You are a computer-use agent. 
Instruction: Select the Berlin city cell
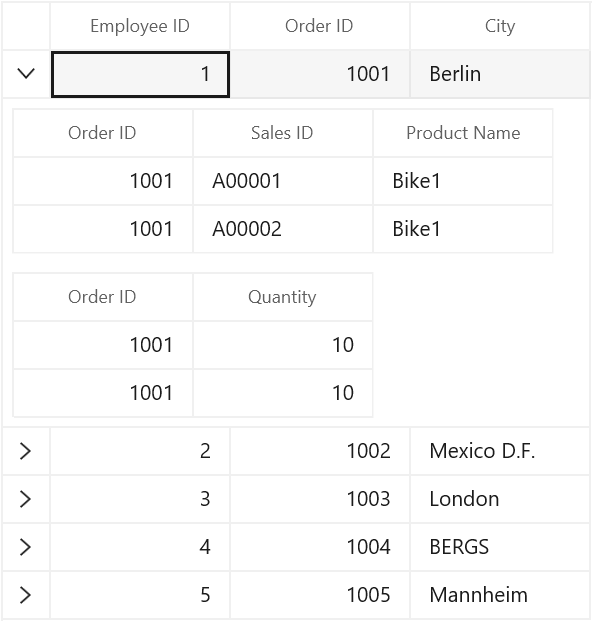(500, 74)
